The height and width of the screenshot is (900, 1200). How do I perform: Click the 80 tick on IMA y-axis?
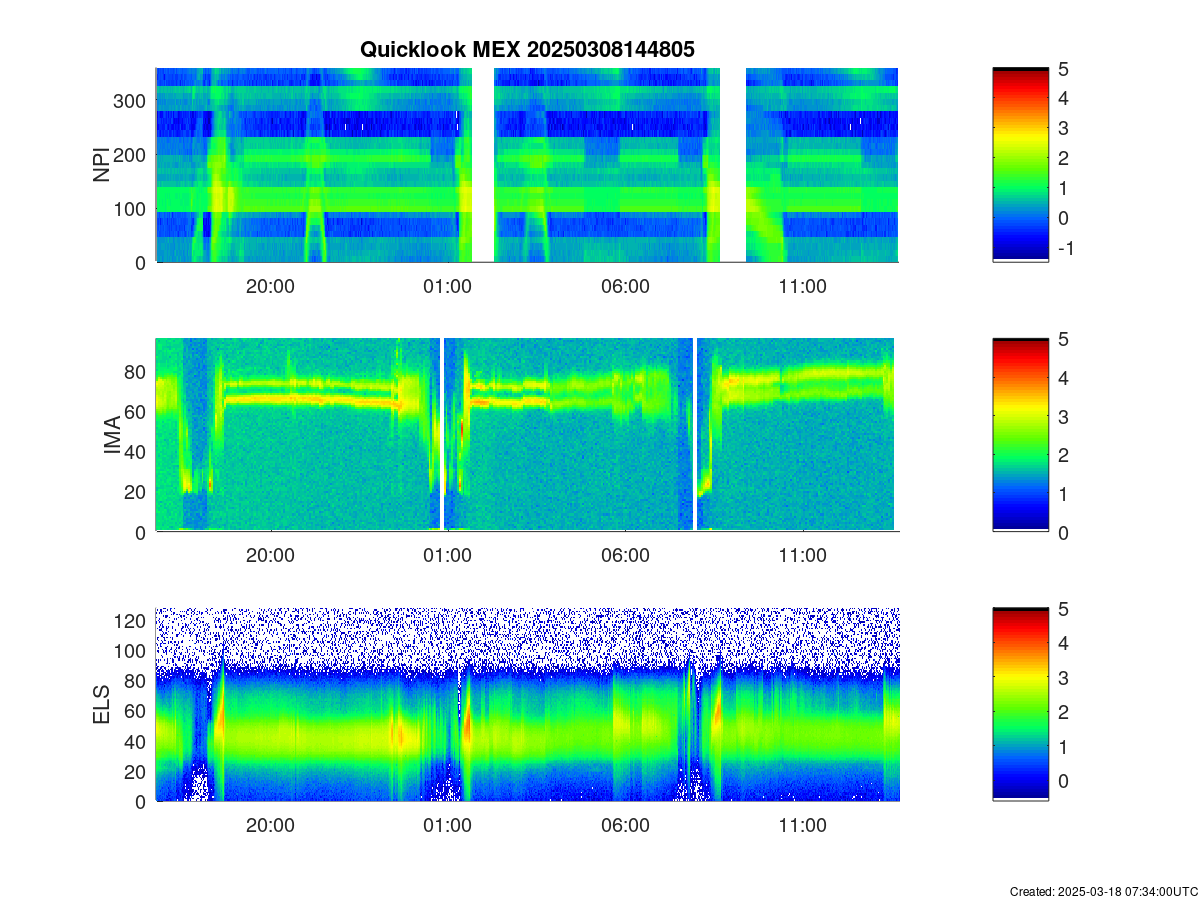[137, 372]
